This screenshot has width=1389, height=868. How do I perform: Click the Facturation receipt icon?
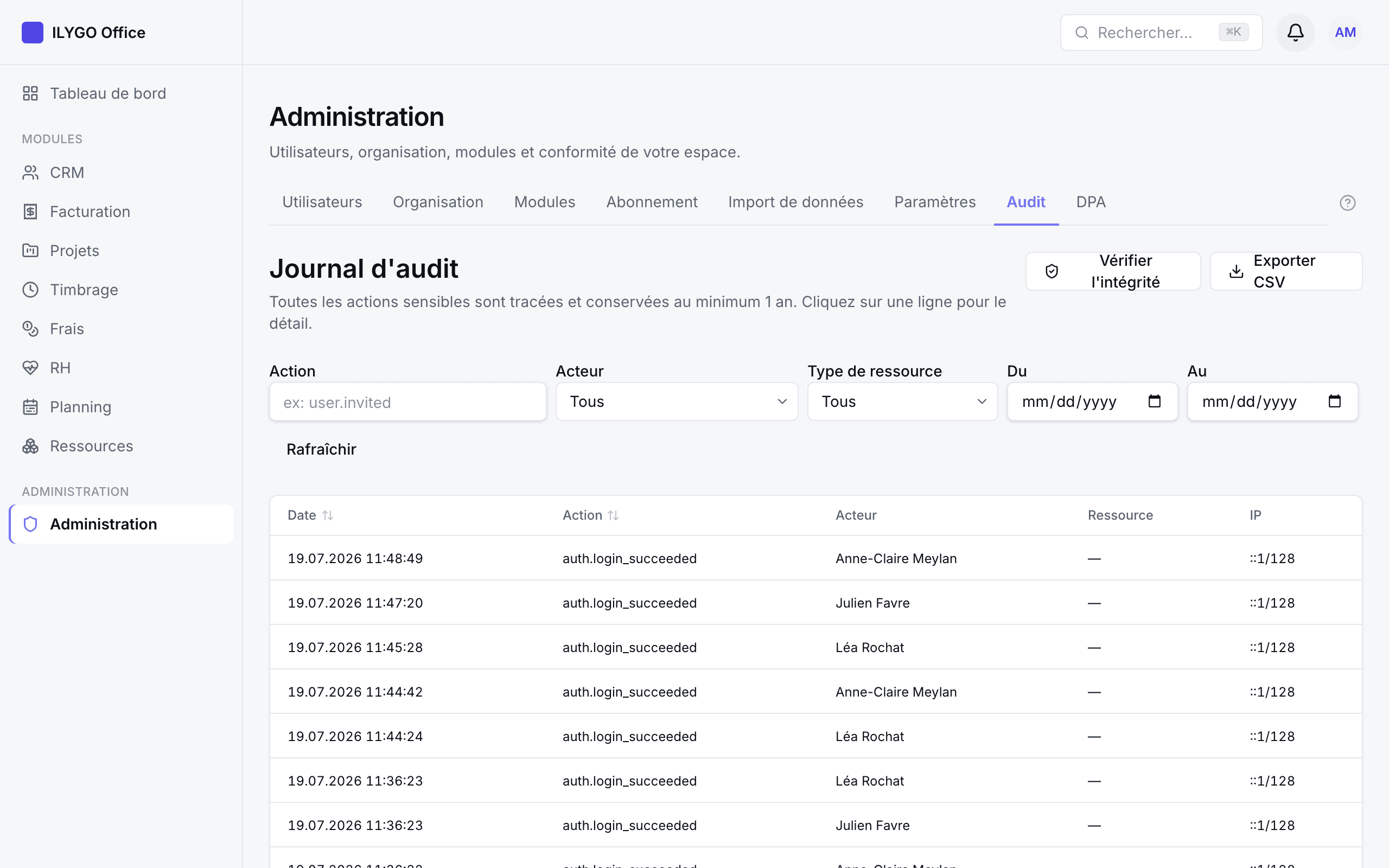point(30,211)
